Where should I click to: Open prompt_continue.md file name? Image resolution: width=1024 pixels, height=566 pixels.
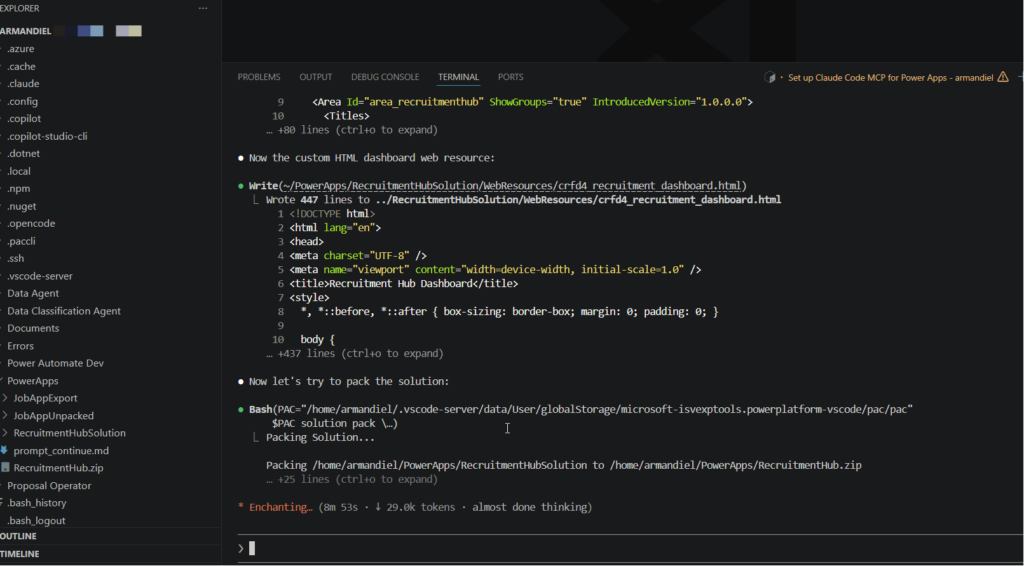click(x=61, y=450)
